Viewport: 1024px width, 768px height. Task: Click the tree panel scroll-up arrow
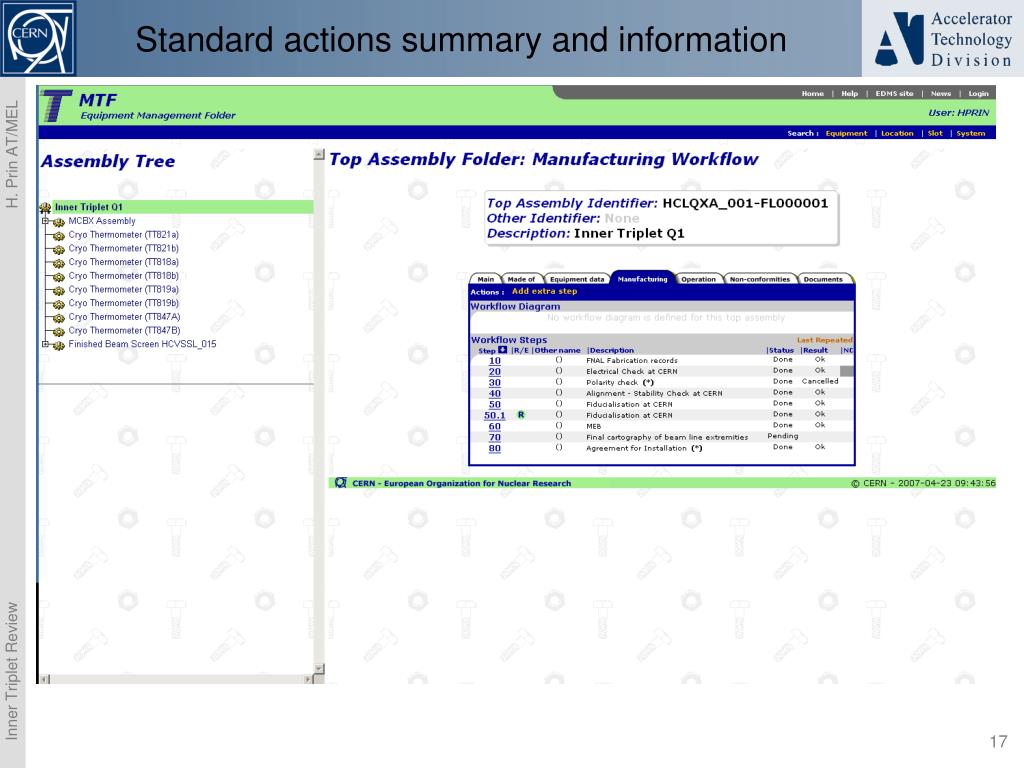[x=319, y=154]
